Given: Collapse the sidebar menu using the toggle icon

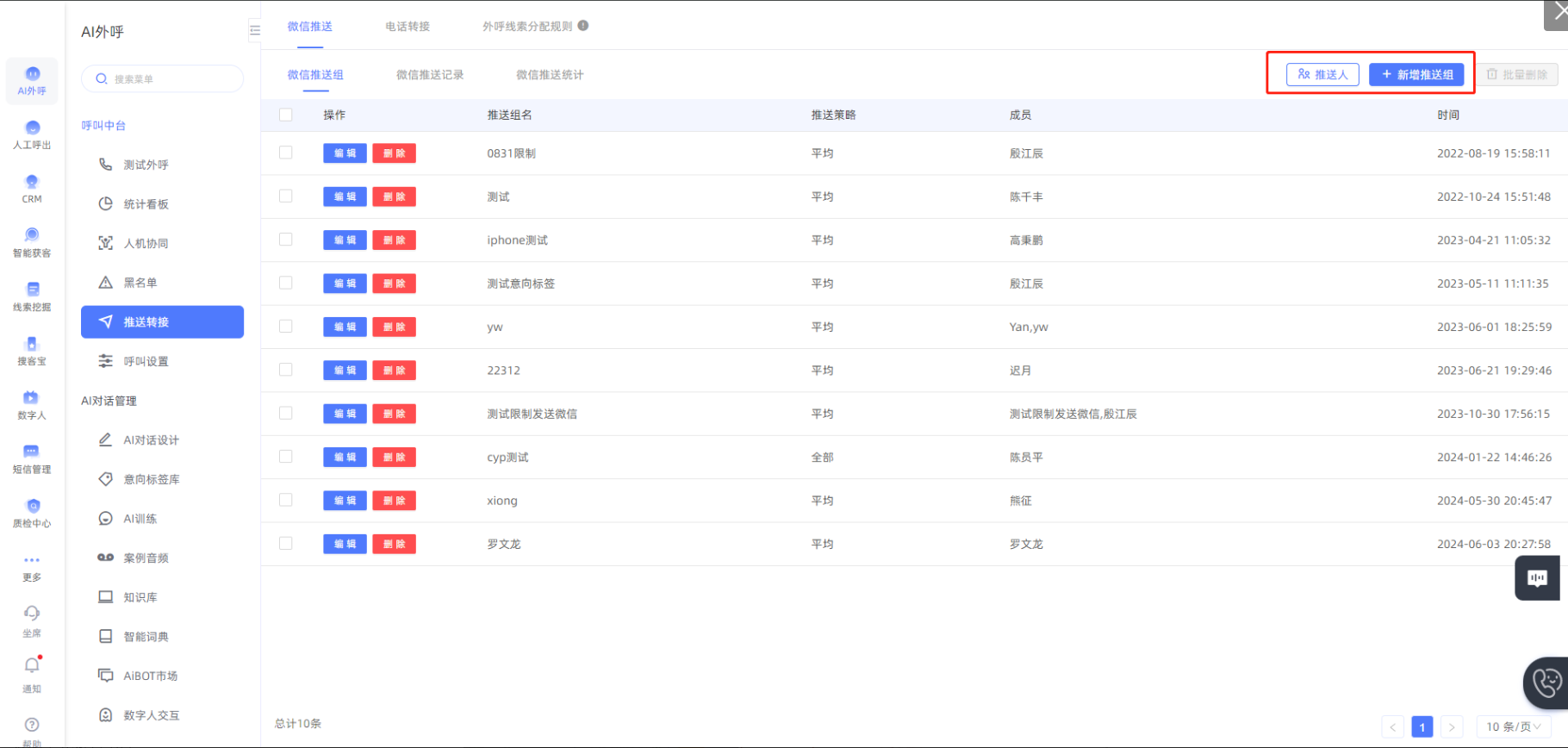Looking at the screenshot, I should tap(254, 30).
